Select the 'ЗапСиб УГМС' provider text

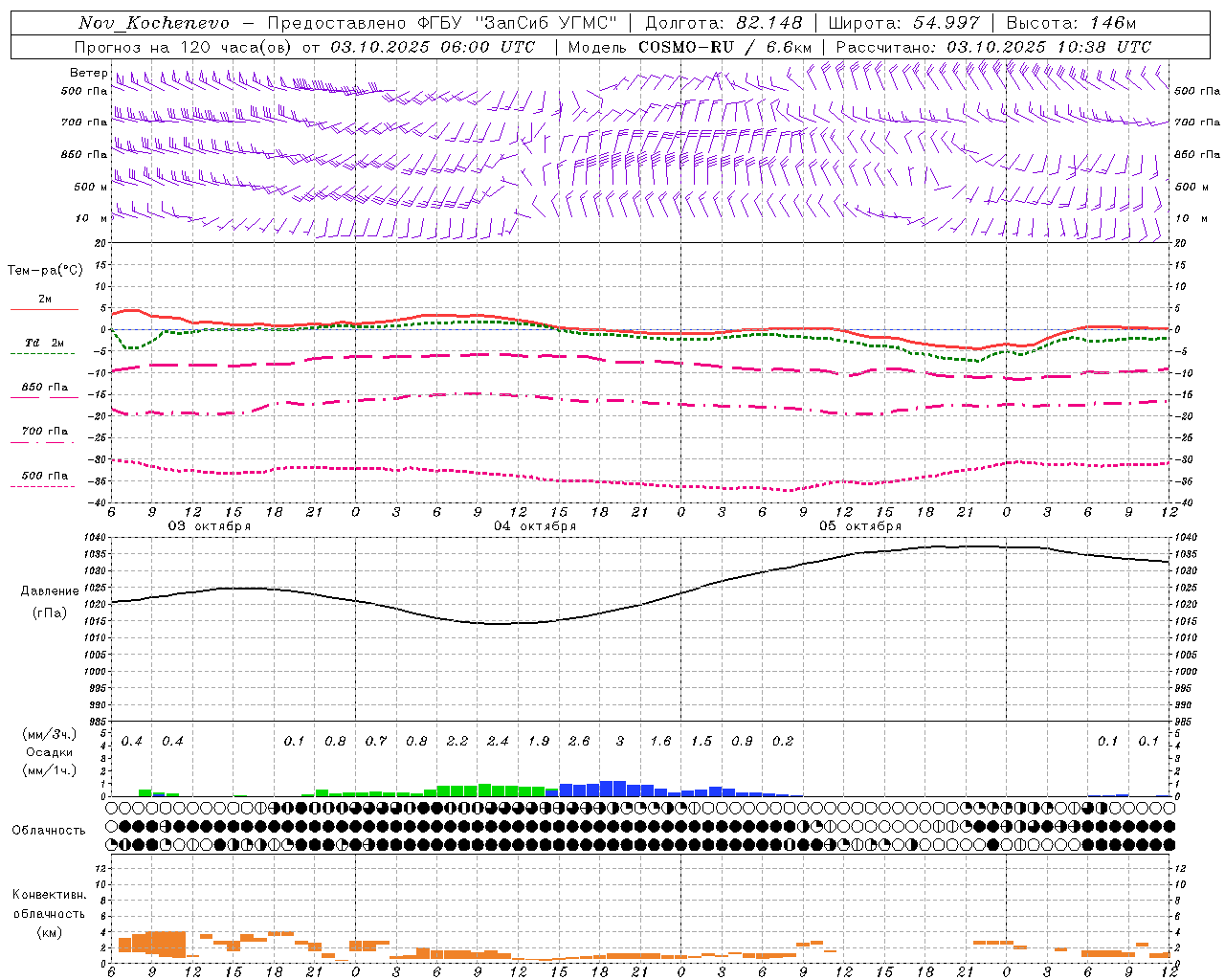coord(546,23)
